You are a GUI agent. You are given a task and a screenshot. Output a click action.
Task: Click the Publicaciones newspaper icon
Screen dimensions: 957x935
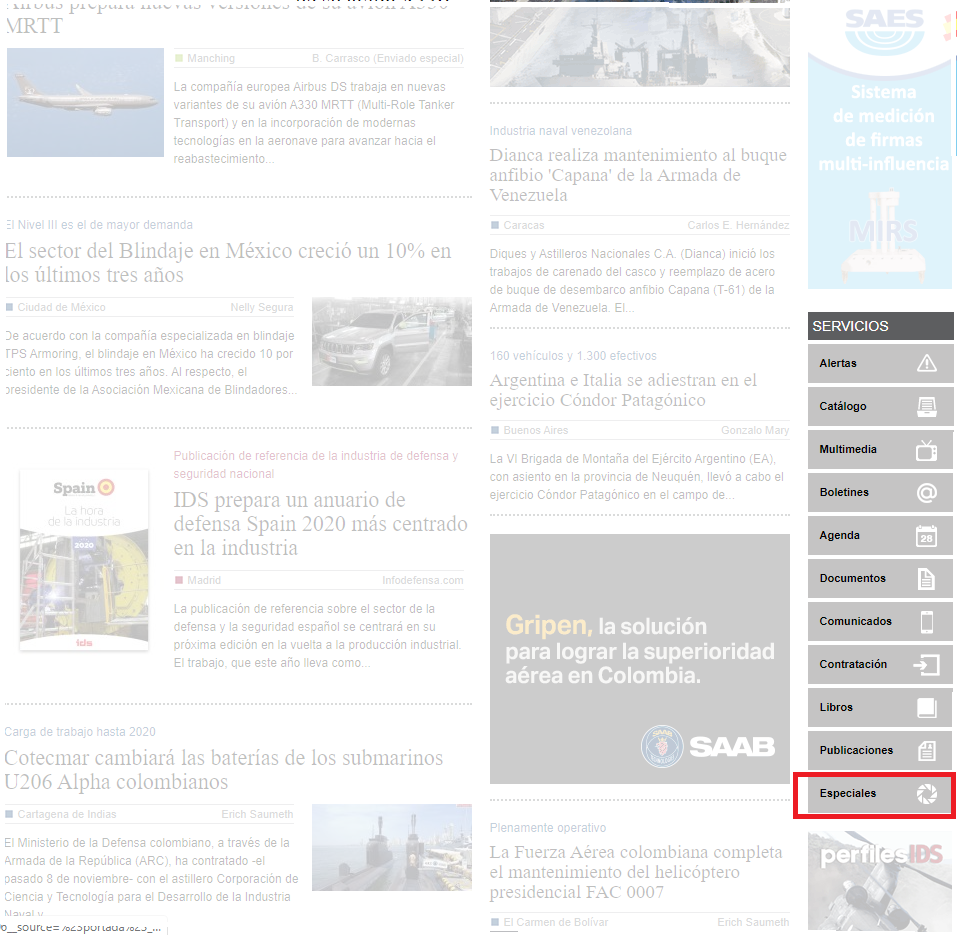[x=926, y=750]
